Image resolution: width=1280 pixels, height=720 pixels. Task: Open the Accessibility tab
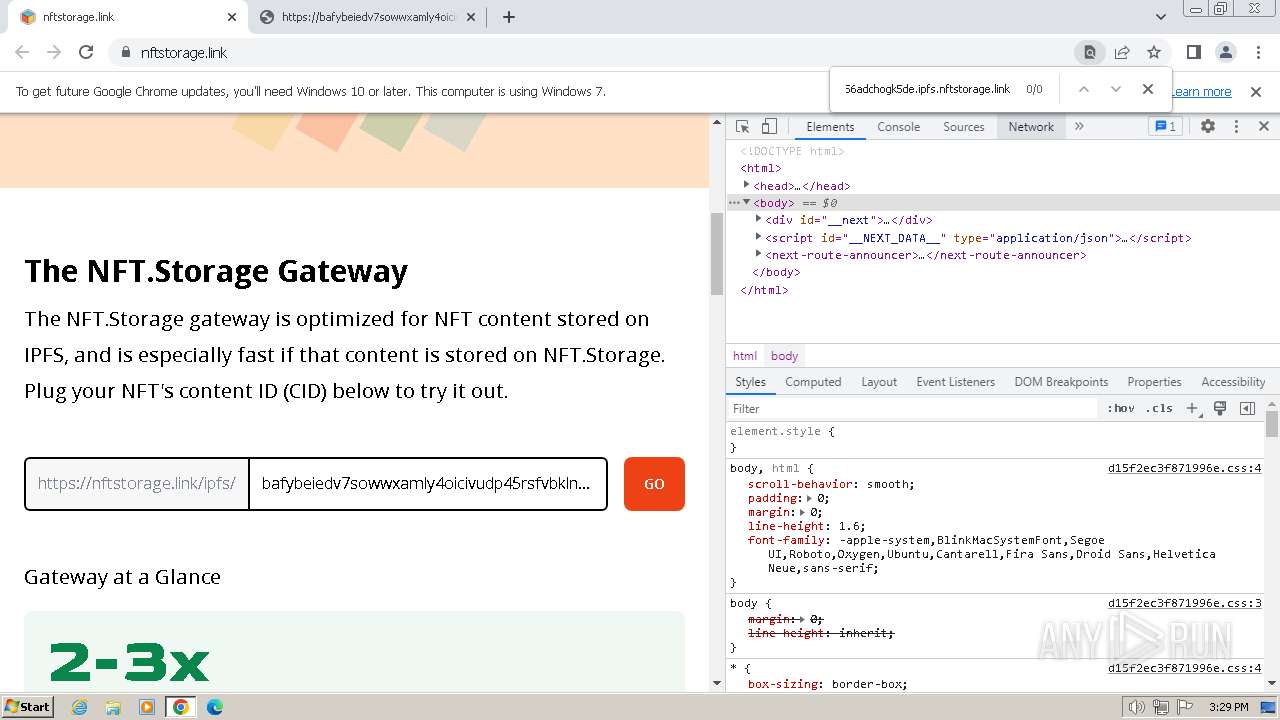[1233, 382]
